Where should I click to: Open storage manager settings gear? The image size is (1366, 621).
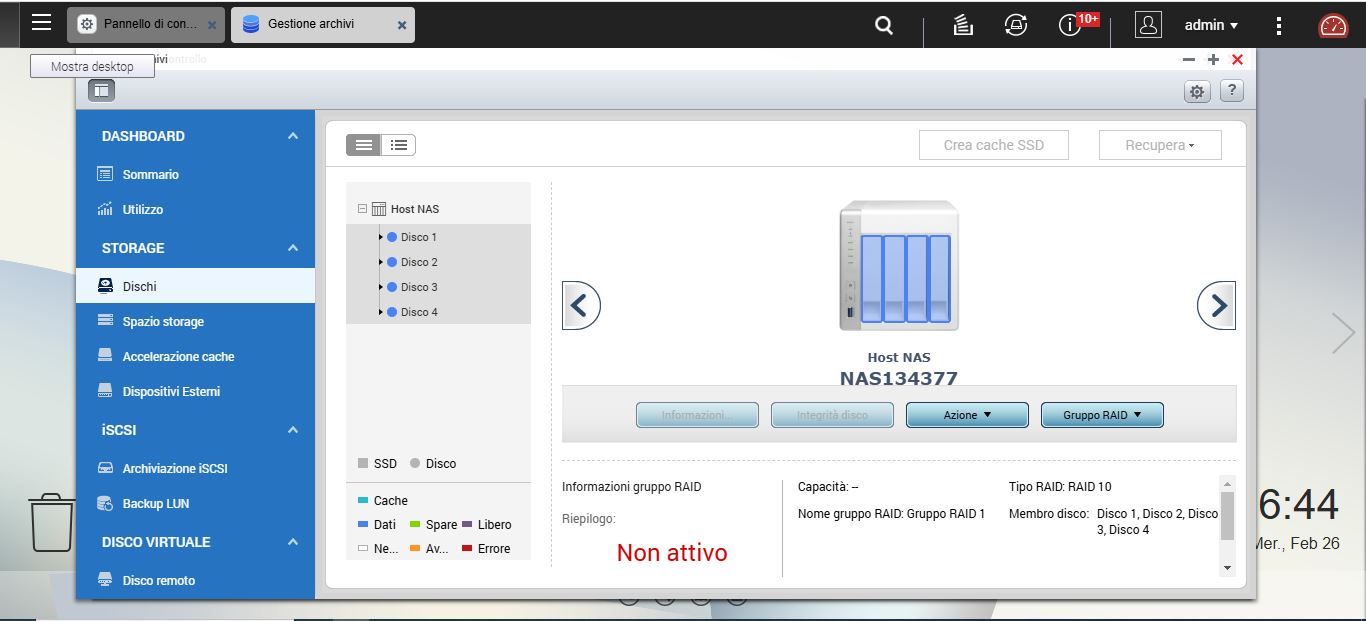click(1196, 92)
